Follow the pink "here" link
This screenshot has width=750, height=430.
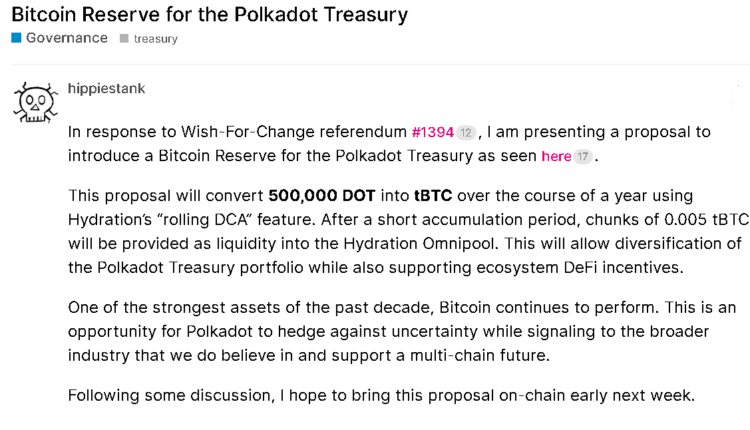pos(556,156)
